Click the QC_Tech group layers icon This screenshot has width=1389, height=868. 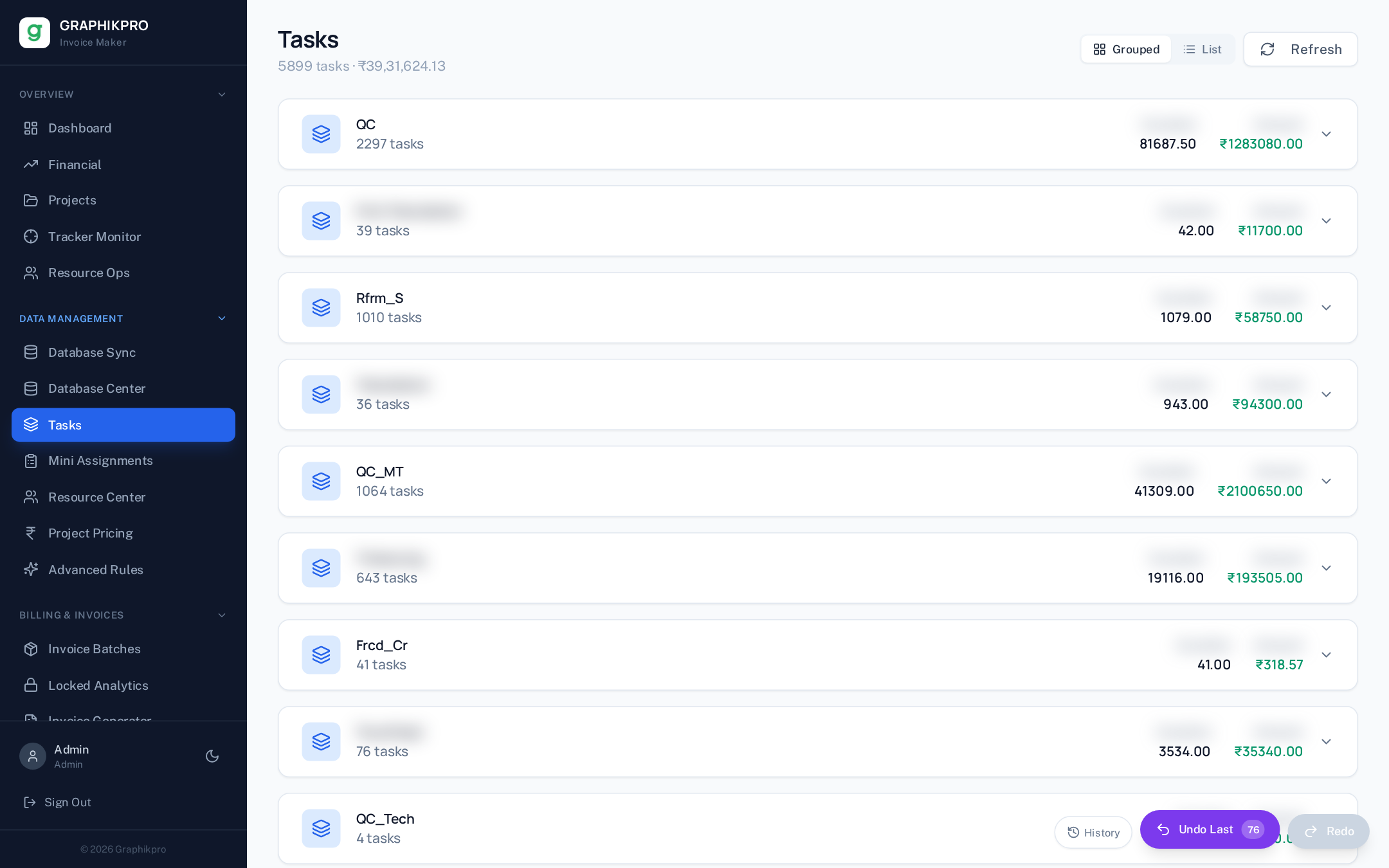click(321, 829)
